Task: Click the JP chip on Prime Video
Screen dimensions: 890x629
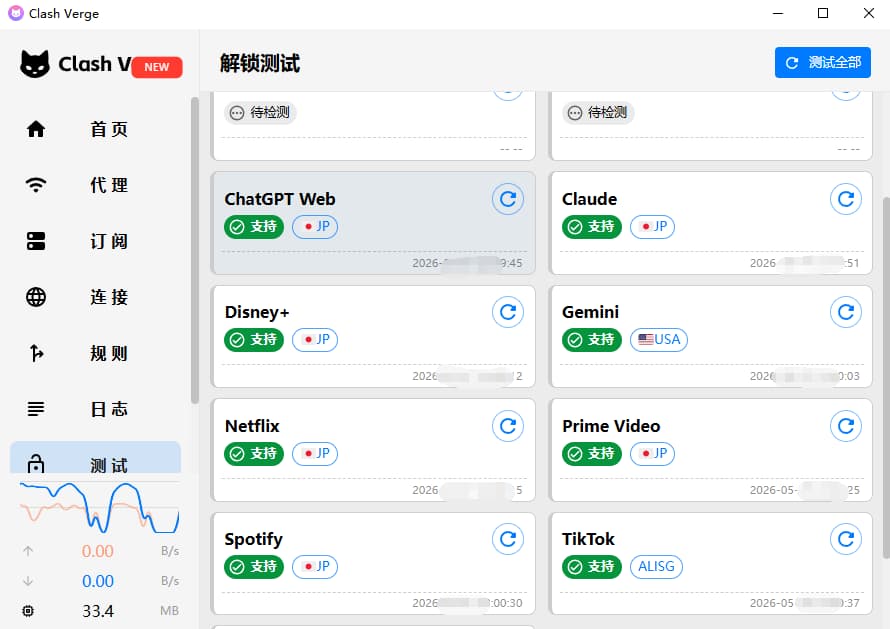Action: pos(652,454)
